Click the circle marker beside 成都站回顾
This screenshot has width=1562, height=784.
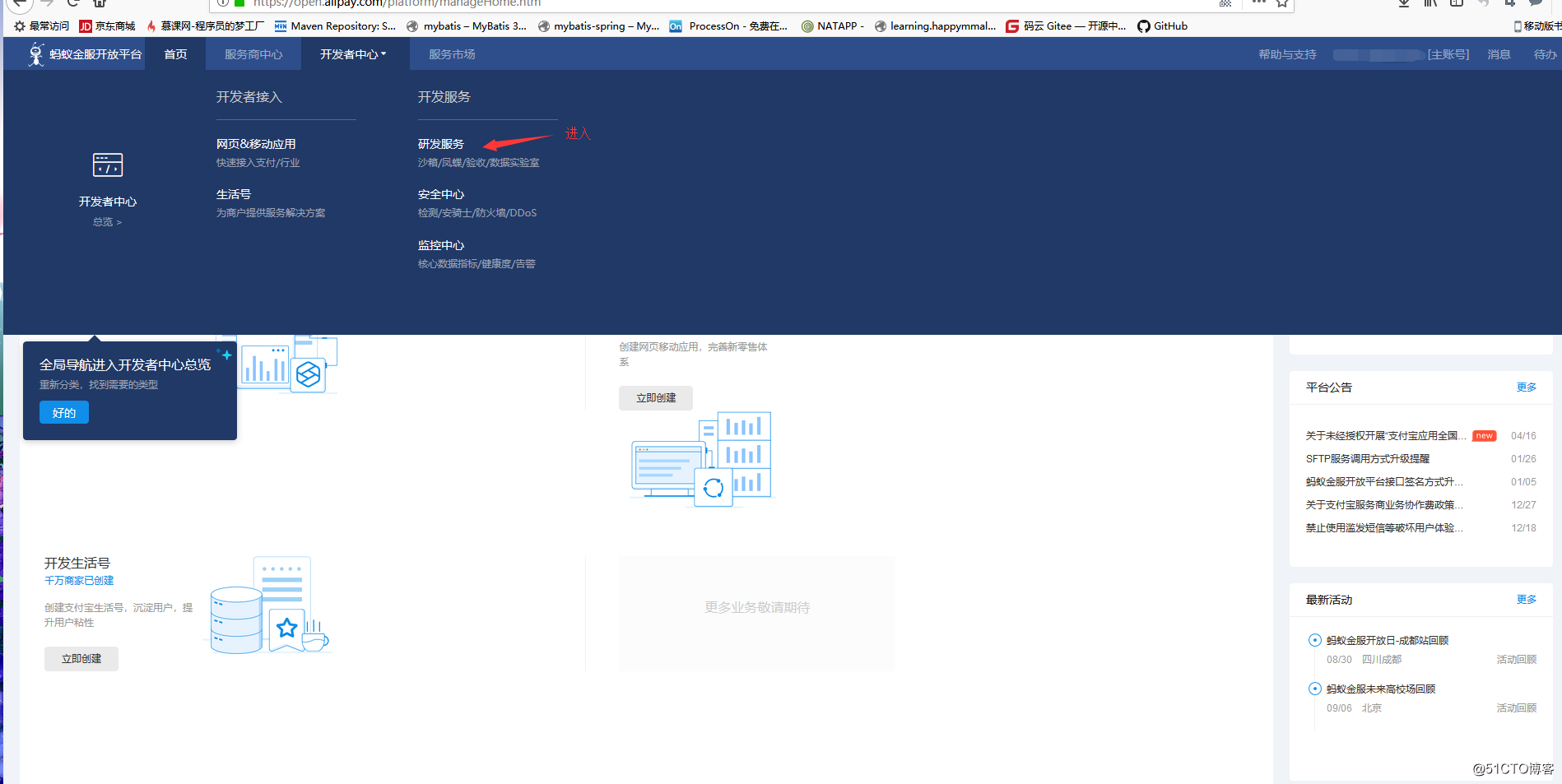pos(1315,640)
